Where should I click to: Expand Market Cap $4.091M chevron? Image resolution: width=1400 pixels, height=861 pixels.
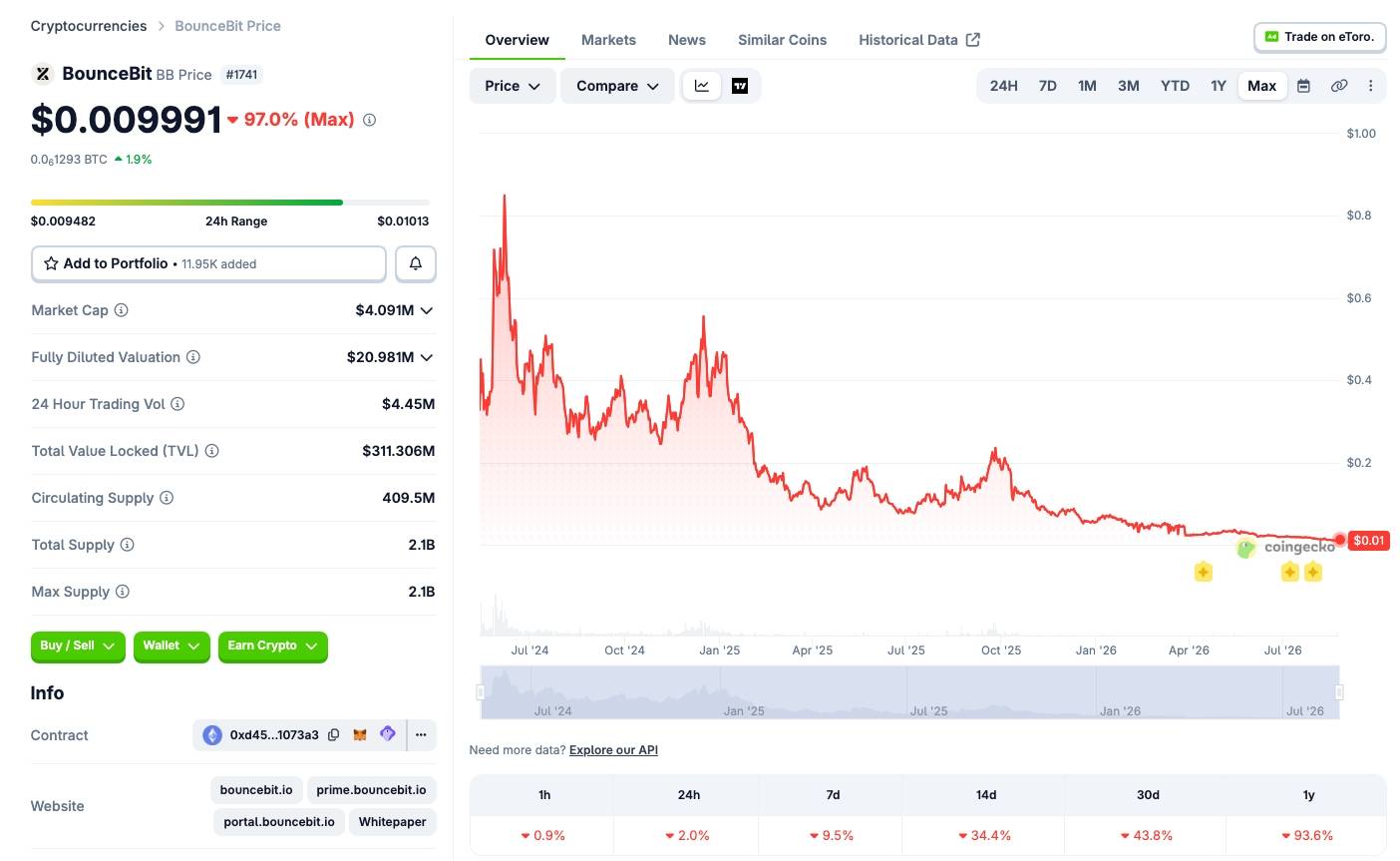(427, 310)
